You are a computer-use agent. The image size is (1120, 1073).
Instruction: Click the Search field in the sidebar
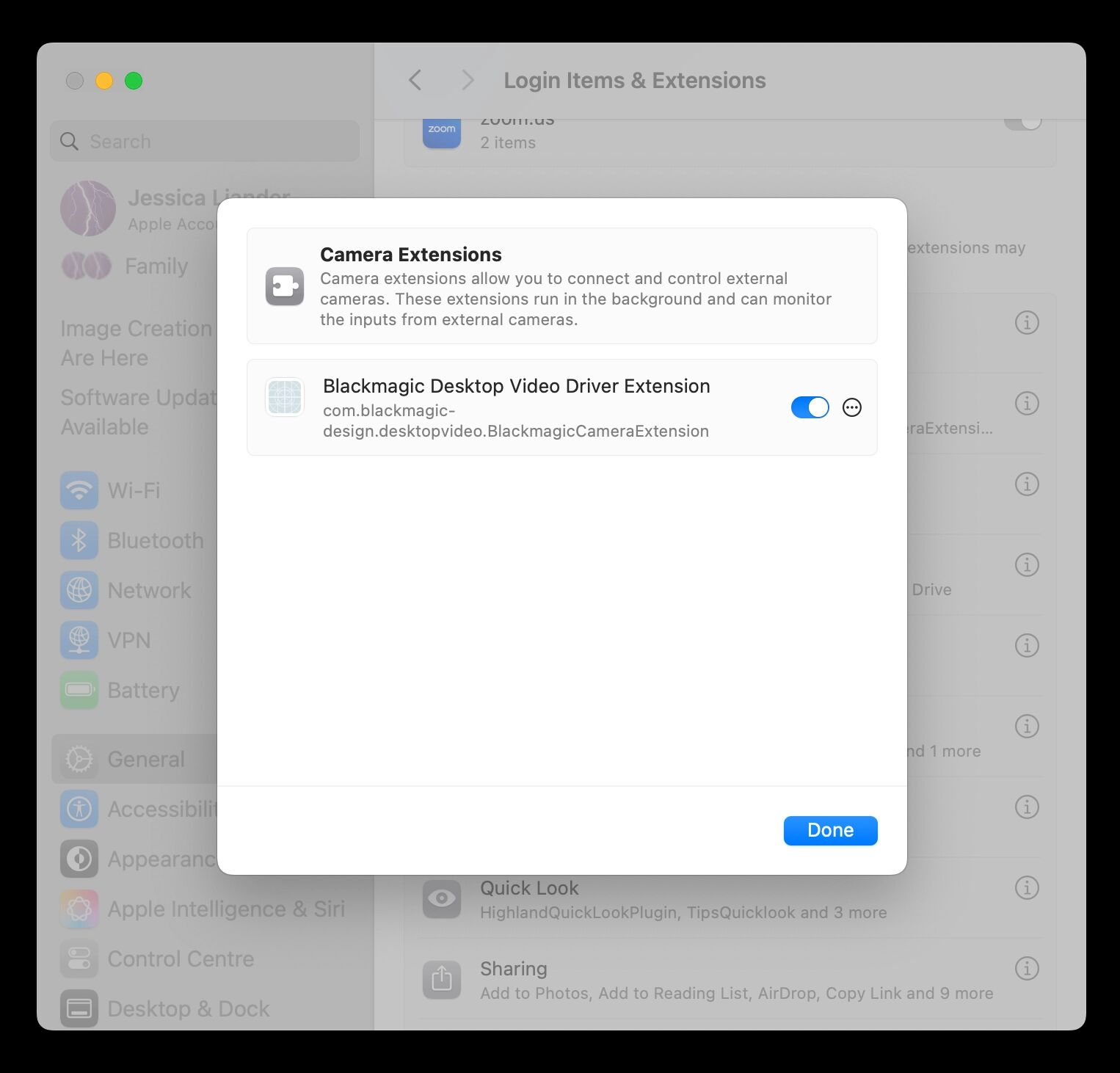pyautogui.click(x=205, y=141)
